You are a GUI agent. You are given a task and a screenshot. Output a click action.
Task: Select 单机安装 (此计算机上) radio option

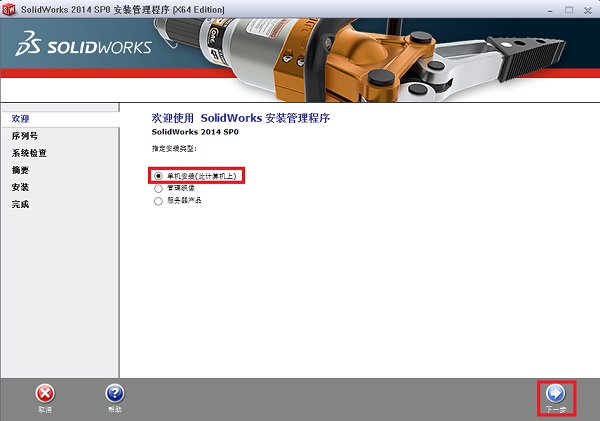[x=158, y=175]
